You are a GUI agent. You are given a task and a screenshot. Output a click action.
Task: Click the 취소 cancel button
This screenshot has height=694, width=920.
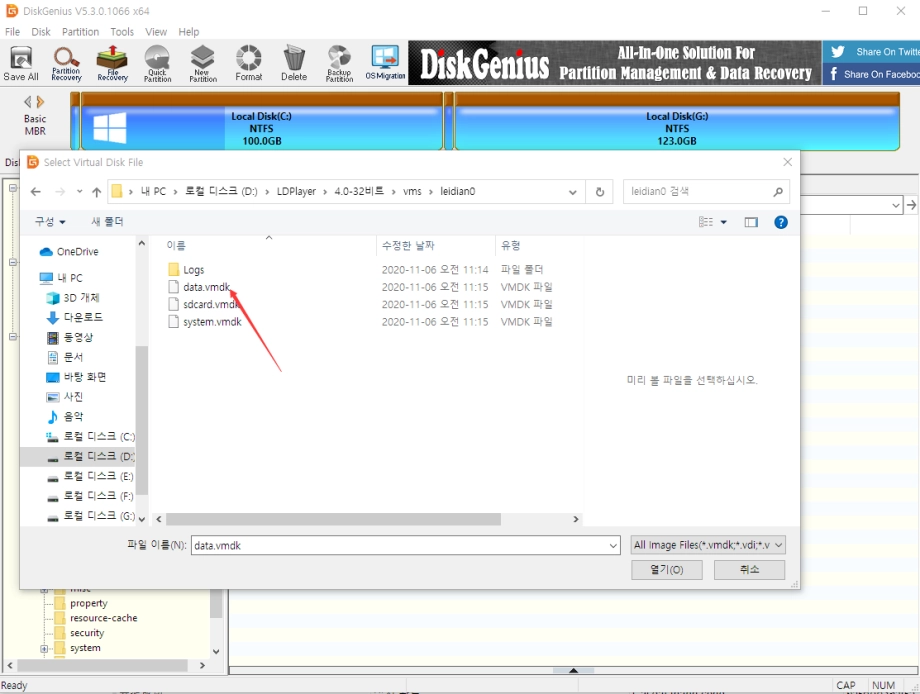click(x=749, y=570)
